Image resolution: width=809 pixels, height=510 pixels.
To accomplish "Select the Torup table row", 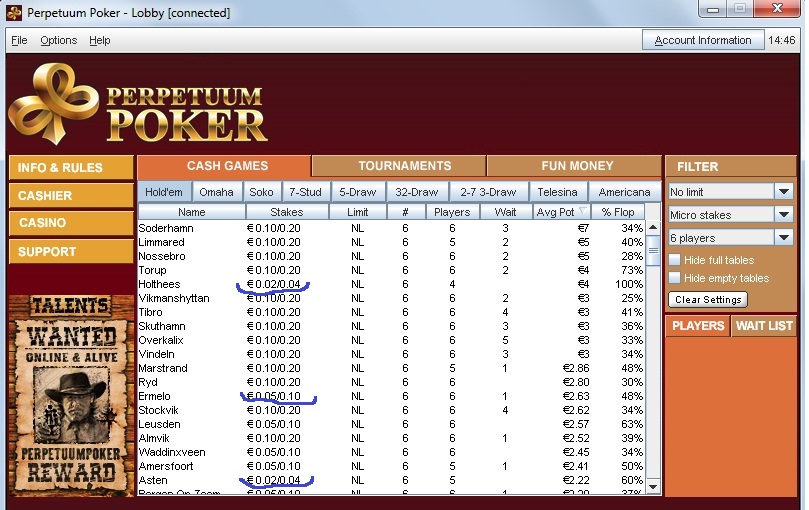I will coord(391,270).
